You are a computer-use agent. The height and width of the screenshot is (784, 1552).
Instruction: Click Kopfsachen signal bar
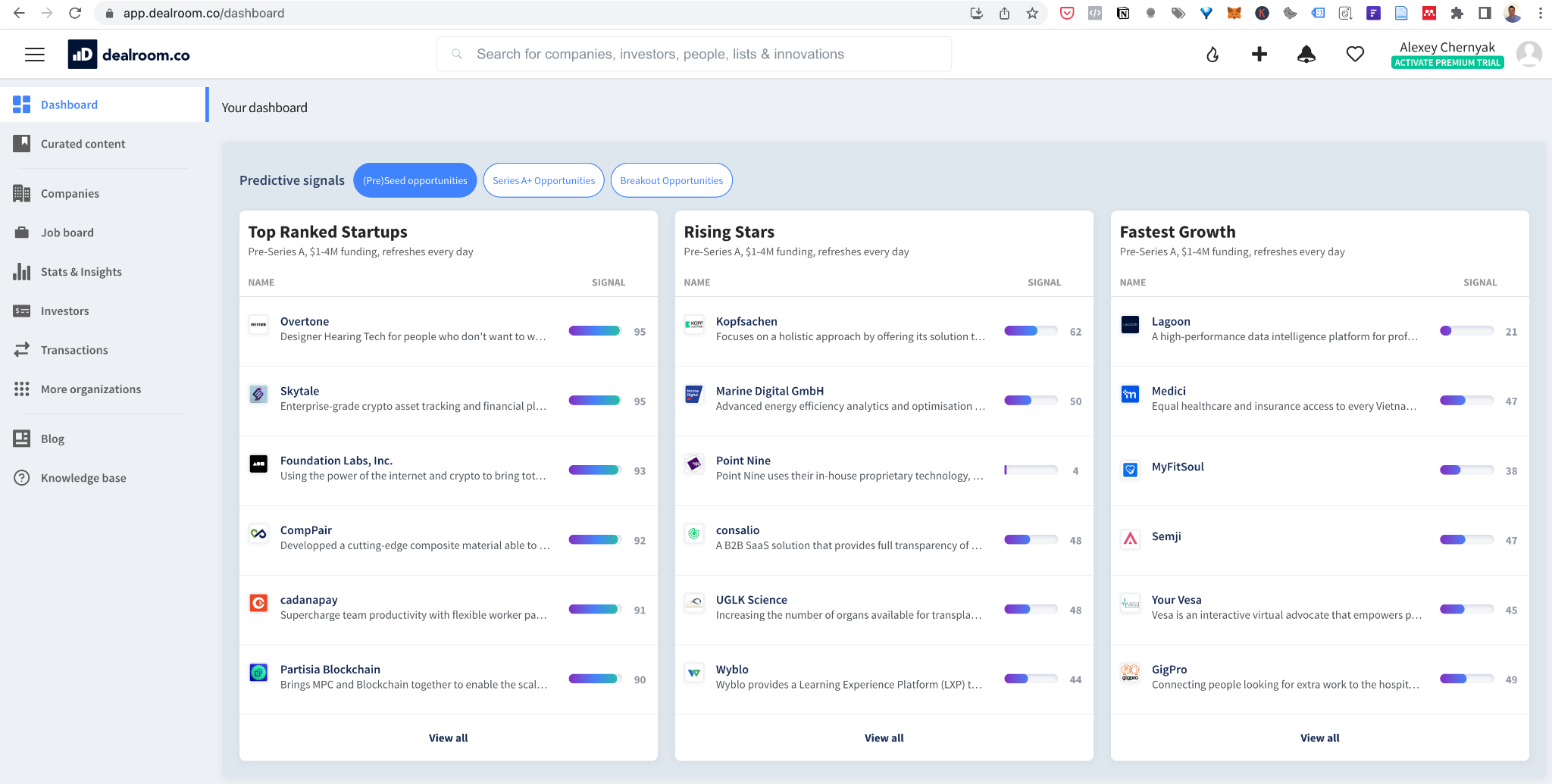pyautogui.click(x=1031, y=331)
